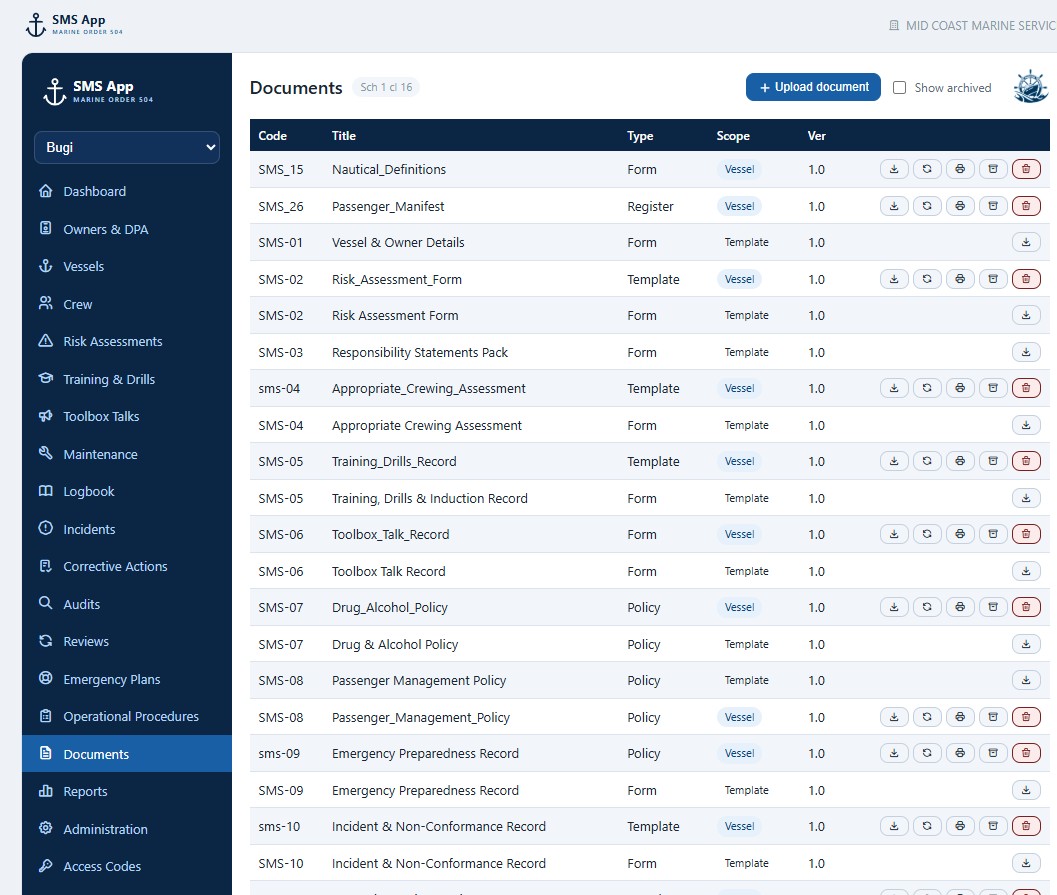
Task: Replace the SMS-06 Toolbox_Talk_Record file
Action: [927, 534]
